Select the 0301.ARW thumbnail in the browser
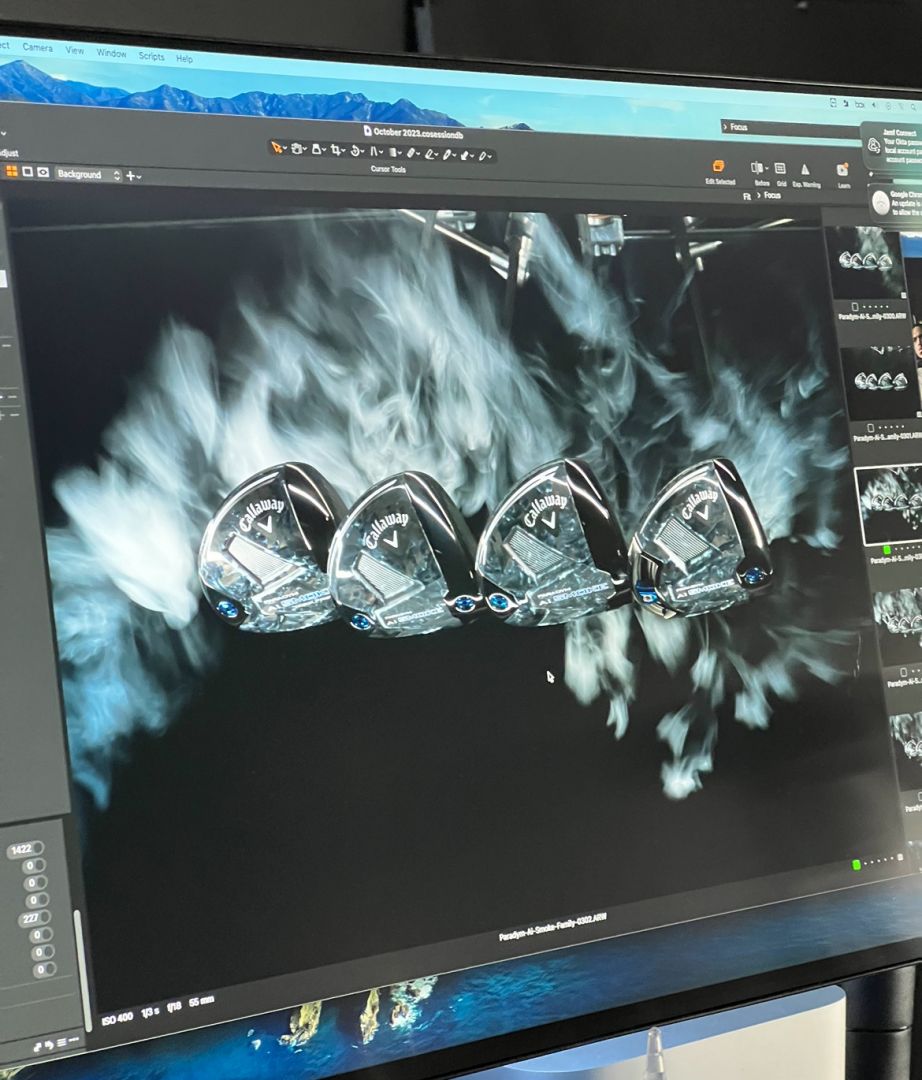The image size is (922, 1080). pyautogui.click(x=882, y=384)
